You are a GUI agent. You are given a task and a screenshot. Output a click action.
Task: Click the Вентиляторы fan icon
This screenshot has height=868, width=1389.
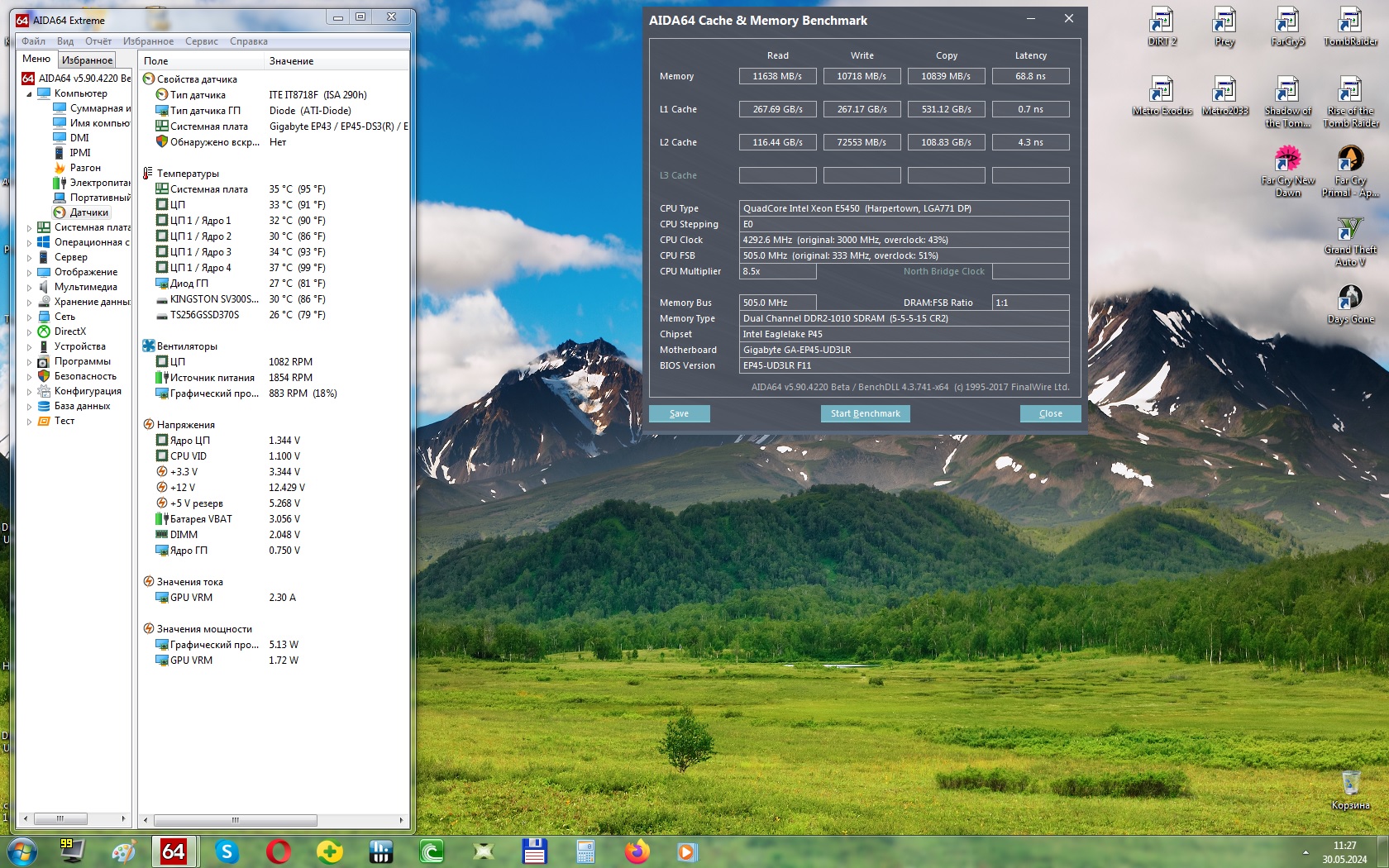(x=149, y=346)
